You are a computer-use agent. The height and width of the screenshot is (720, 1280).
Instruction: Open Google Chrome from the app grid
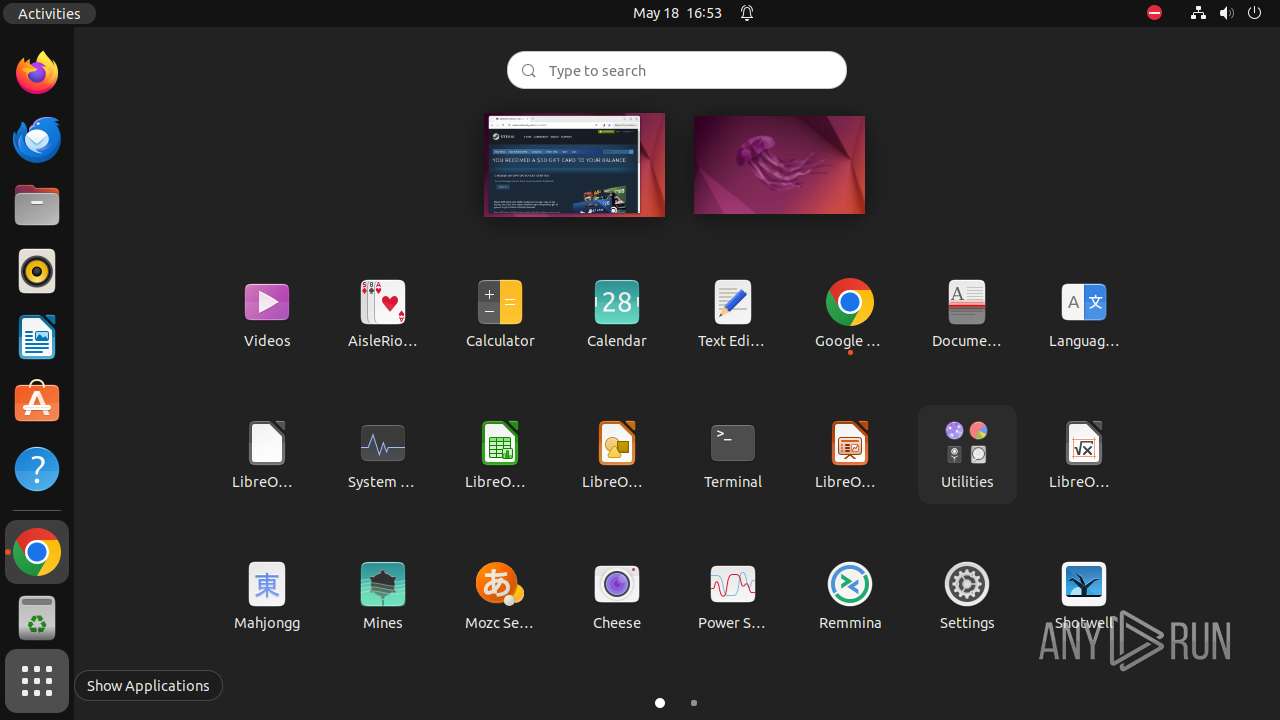point(850,302)
